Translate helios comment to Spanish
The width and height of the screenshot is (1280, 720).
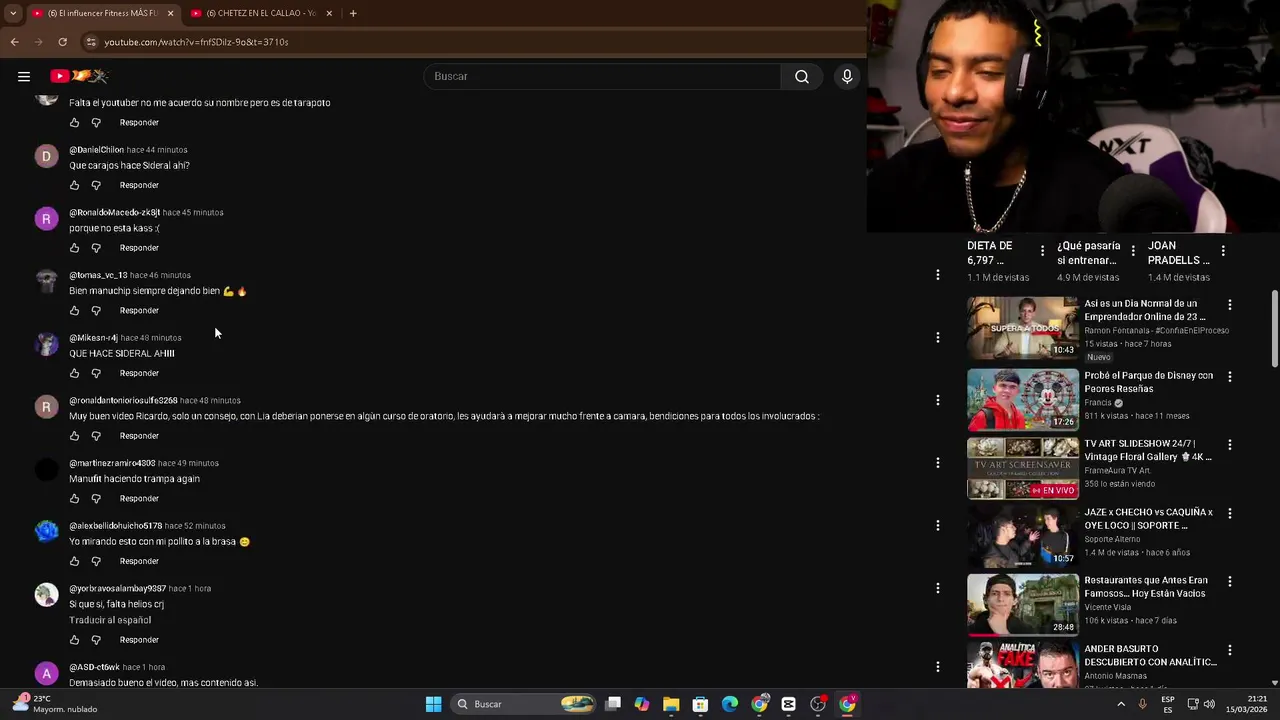coord(110,620)
